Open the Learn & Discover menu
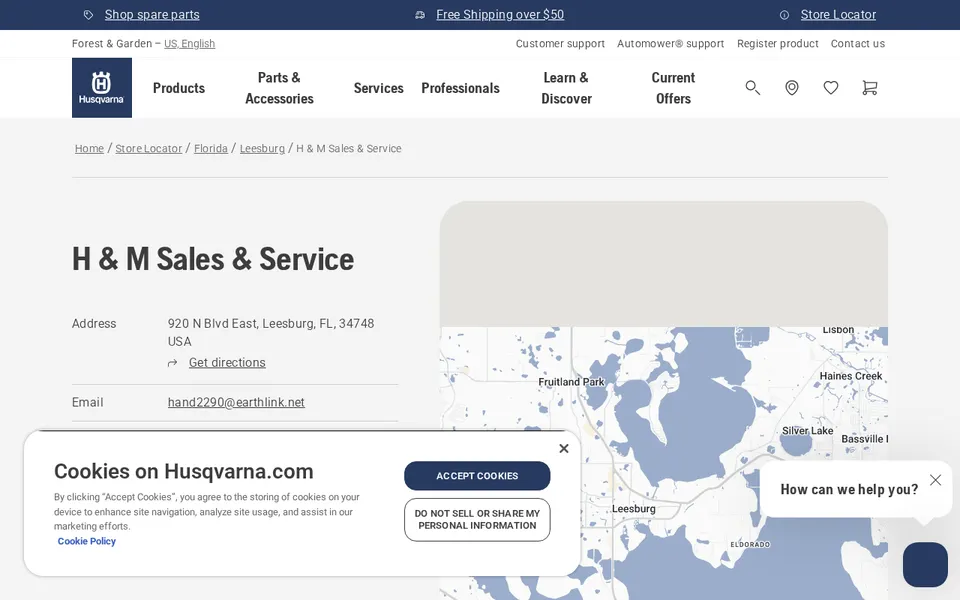Image resolution: width=960 pixels, height=600 pixels. coord(566,88)
